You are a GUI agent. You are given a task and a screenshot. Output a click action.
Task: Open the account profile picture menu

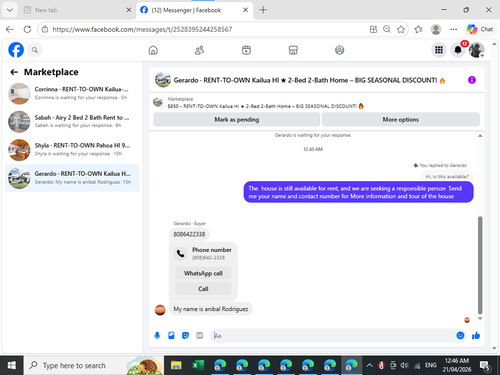[x=476, y=50]
